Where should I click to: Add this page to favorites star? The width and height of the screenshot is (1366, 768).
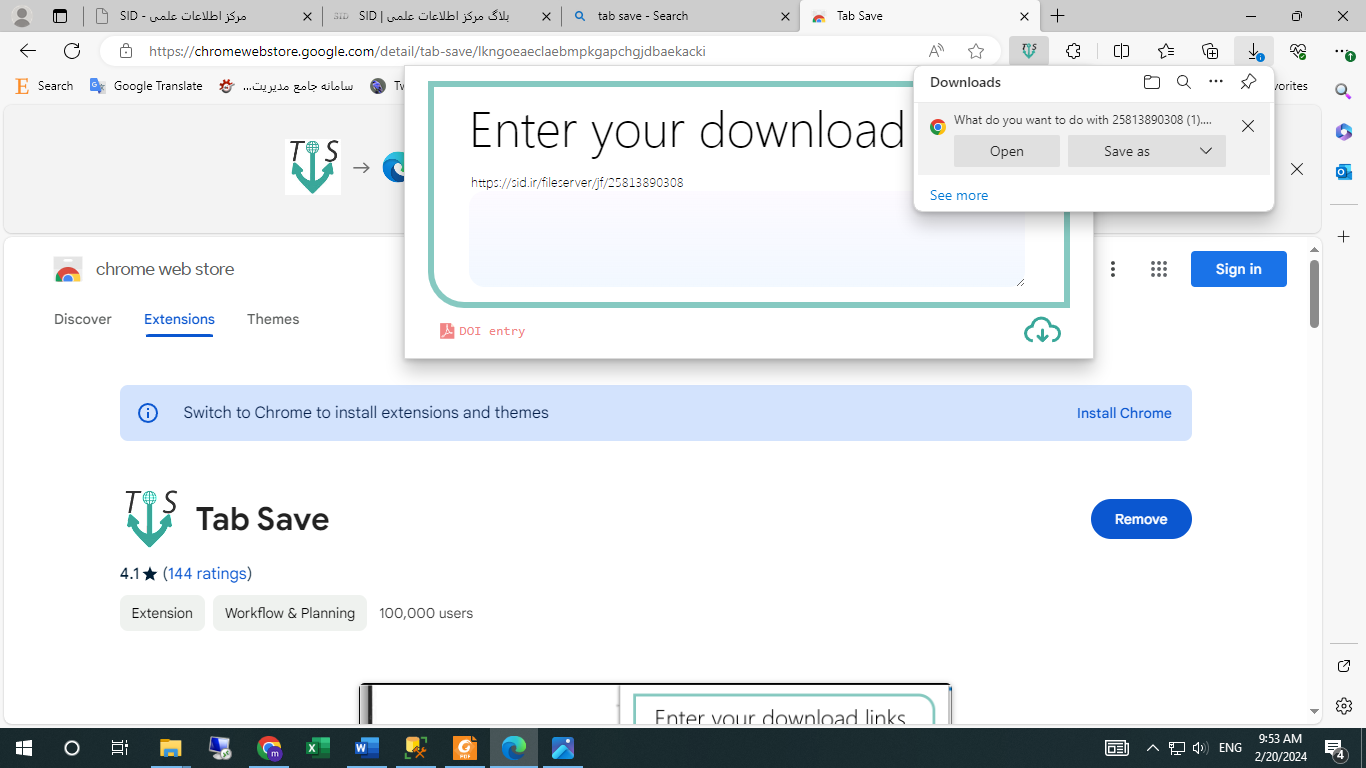pos(976,51)
